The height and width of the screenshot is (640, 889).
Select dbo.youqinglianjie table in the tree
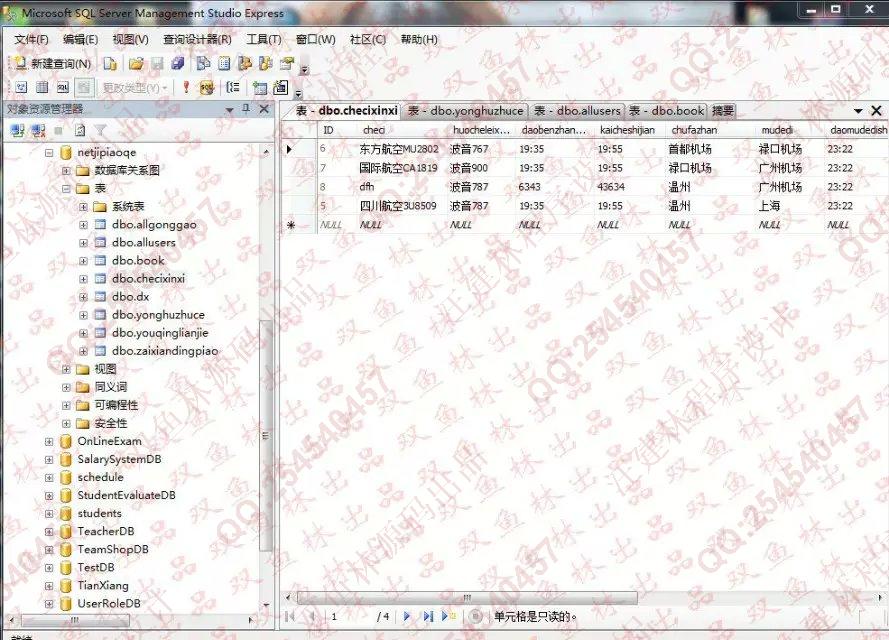[160, 333]
